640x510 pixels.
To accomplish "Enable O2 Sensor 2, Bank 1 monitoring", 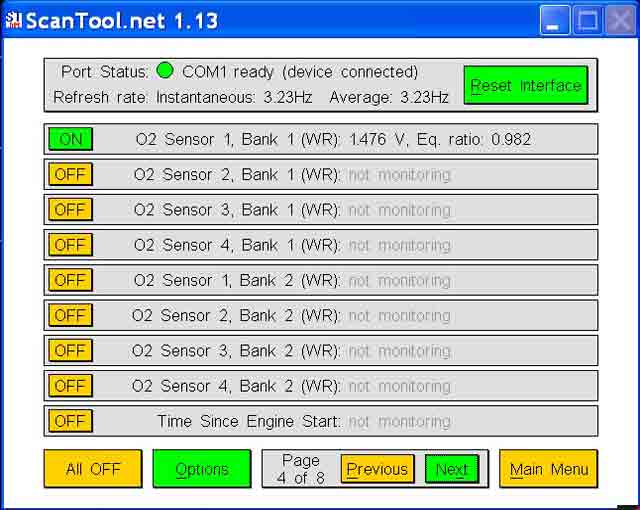I will click(x=70, y=175).
